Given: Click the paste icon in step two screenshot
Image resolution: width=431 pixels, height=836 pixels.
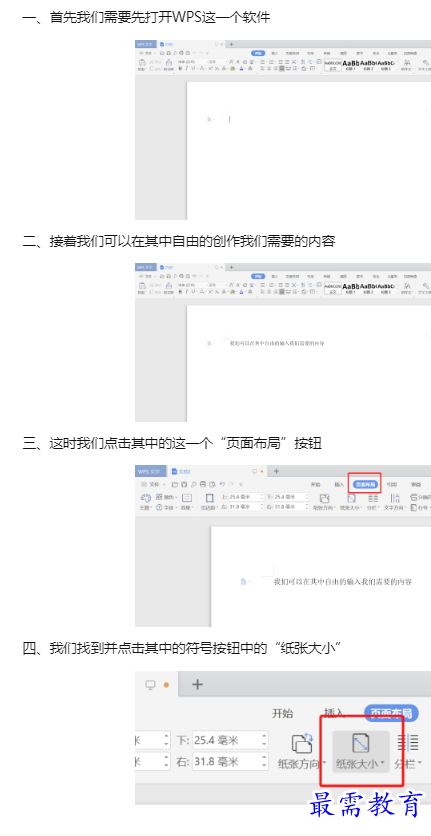Looking at the screenshot, I should [x=142, y=286].
